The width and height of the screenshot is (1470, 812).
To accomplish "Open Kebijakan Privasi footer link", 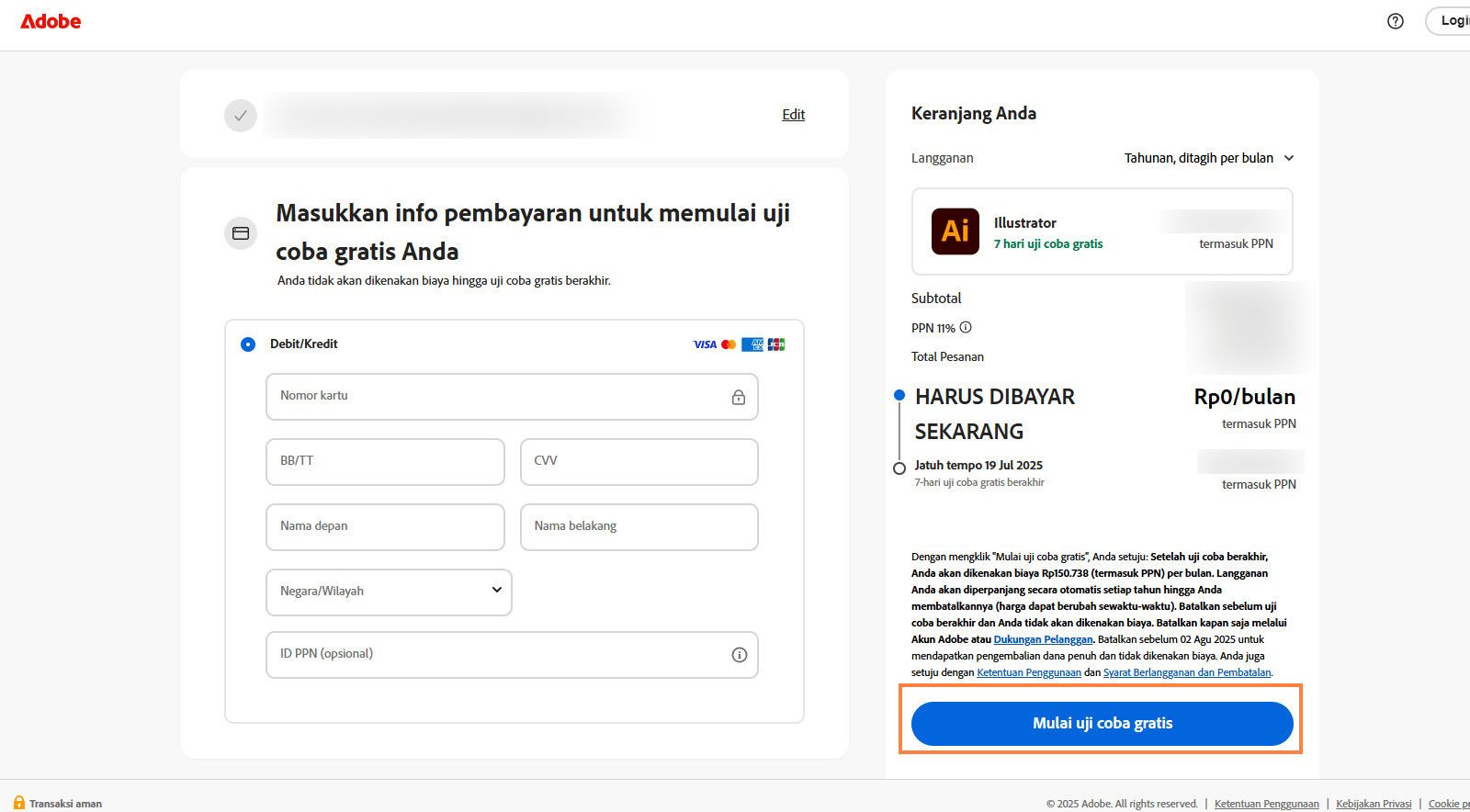I will tap(1374, 804).
